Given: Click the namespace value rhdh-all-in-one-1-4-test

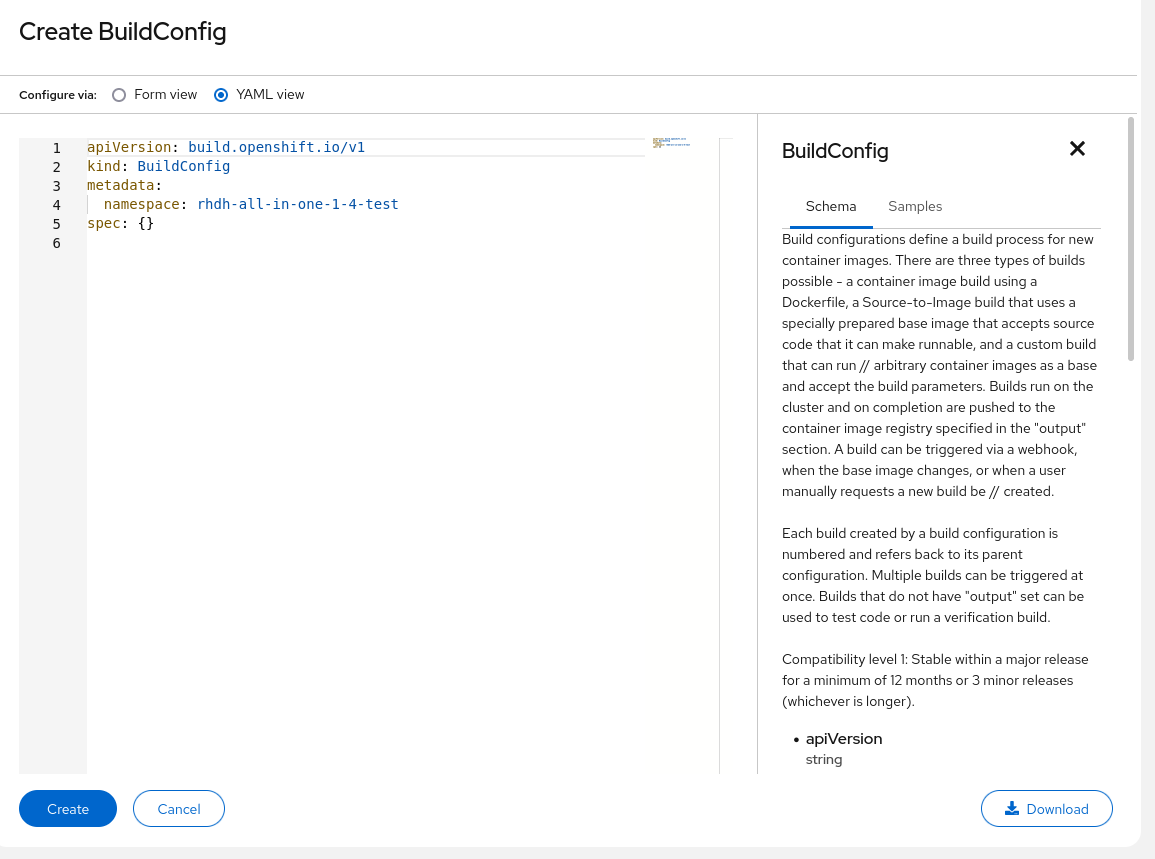Looking at the screenshot, I should pos(298,205).
